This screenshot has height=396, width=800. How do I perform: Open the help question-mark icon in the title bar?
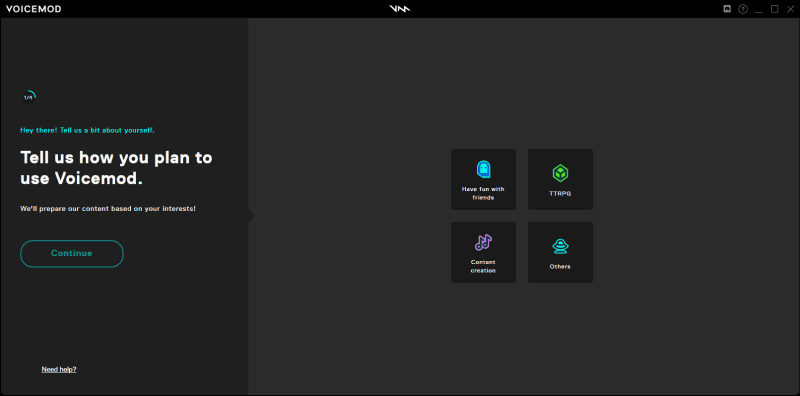point(743,9)
